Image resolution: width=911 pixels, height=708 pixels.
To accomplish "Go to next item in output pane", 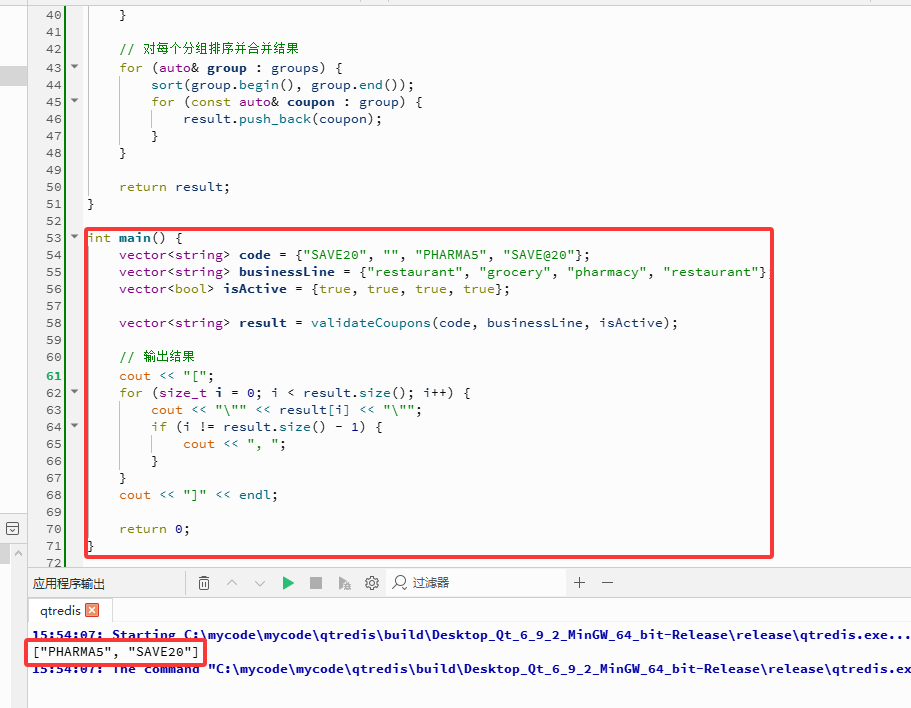I will 260,583.
